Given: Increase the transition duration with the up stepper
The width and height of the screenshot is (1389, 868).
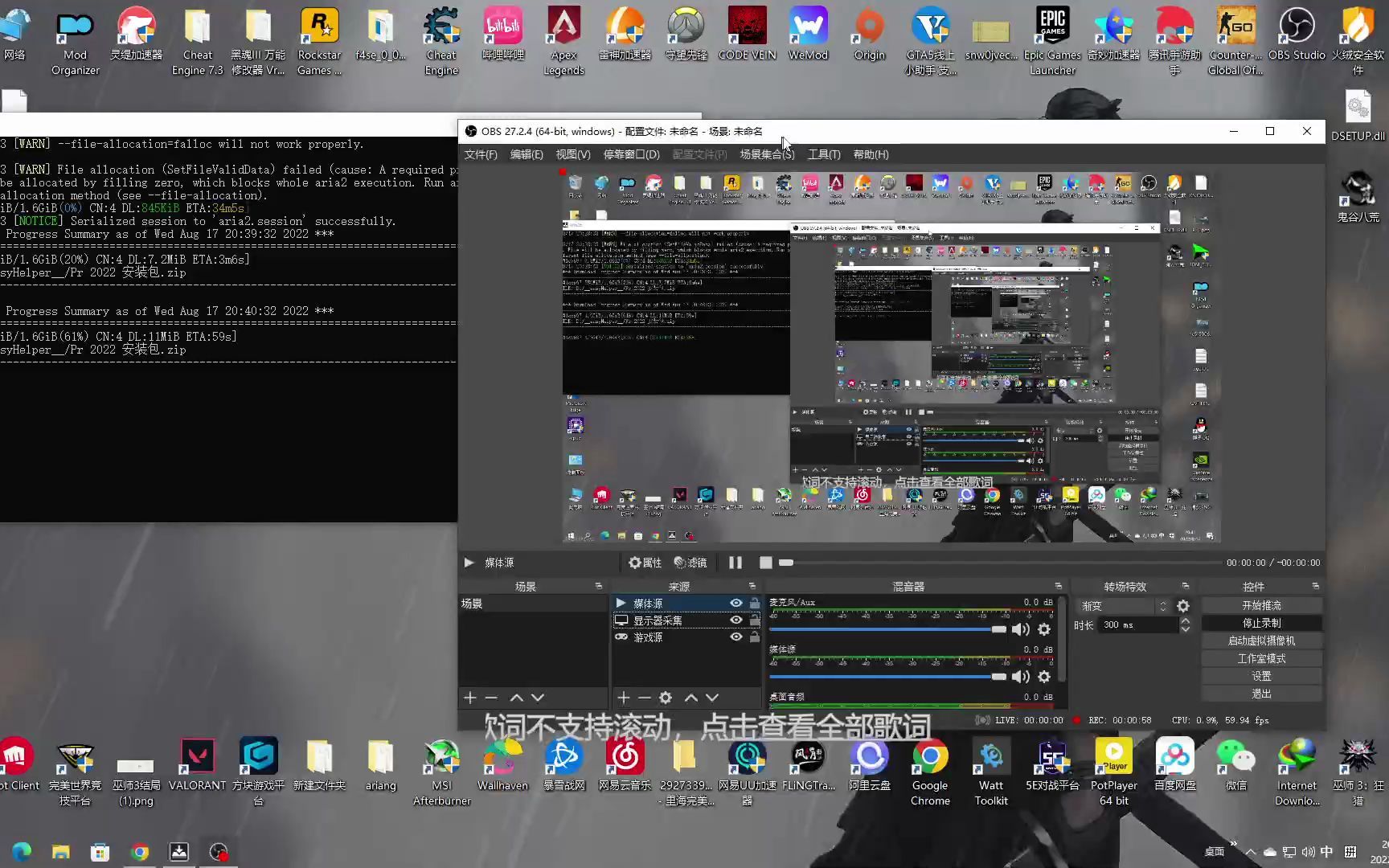Looking at the screenshot, I should point(1185,620).
